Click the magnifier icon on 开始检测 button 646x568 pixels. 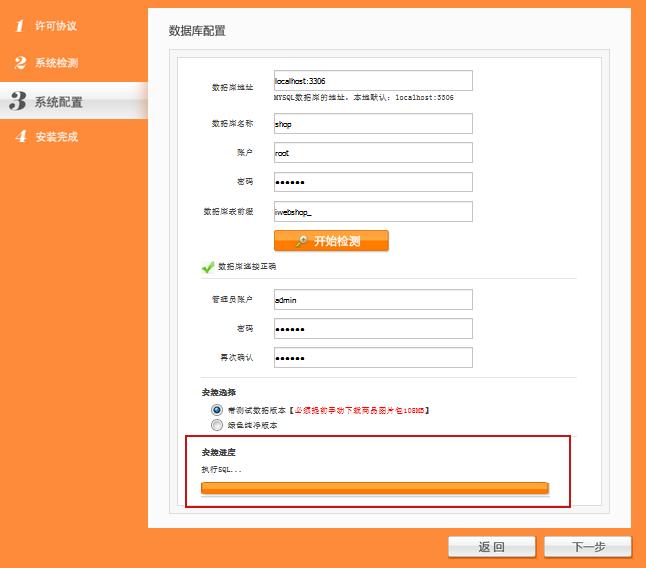pos(302,241)
